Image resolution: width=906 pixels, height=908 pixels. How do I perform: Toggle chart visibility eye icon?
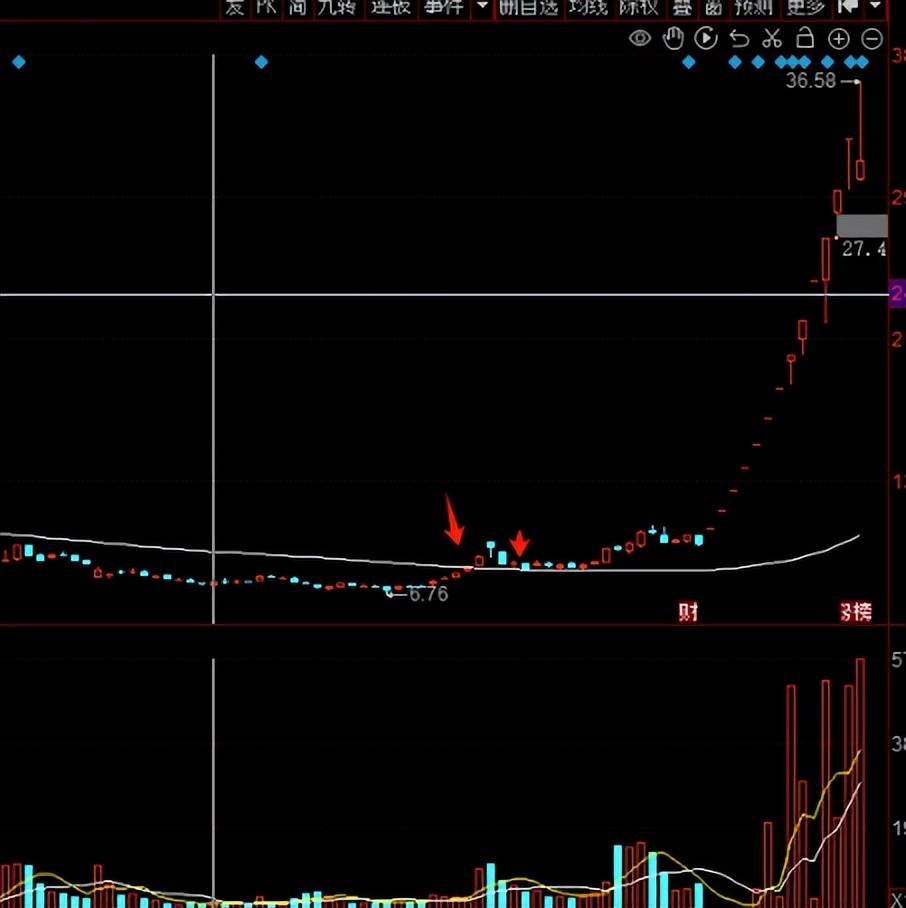point(640,39)
